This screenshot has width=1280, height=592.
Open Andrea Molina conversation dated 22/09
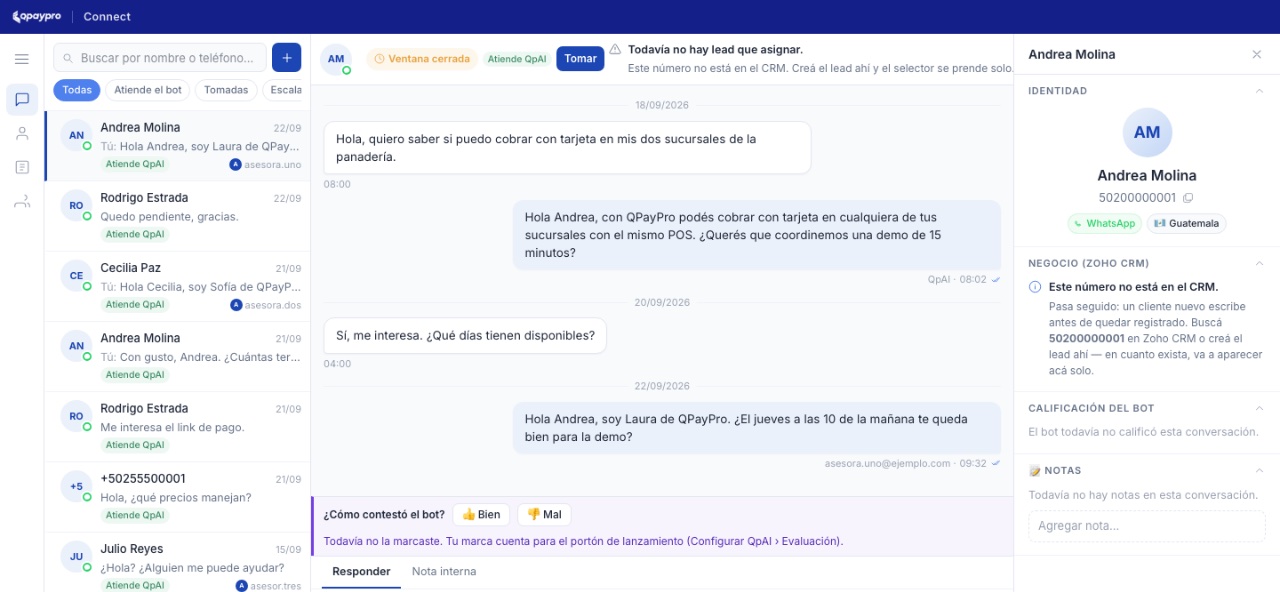click(x=178, y=146)
